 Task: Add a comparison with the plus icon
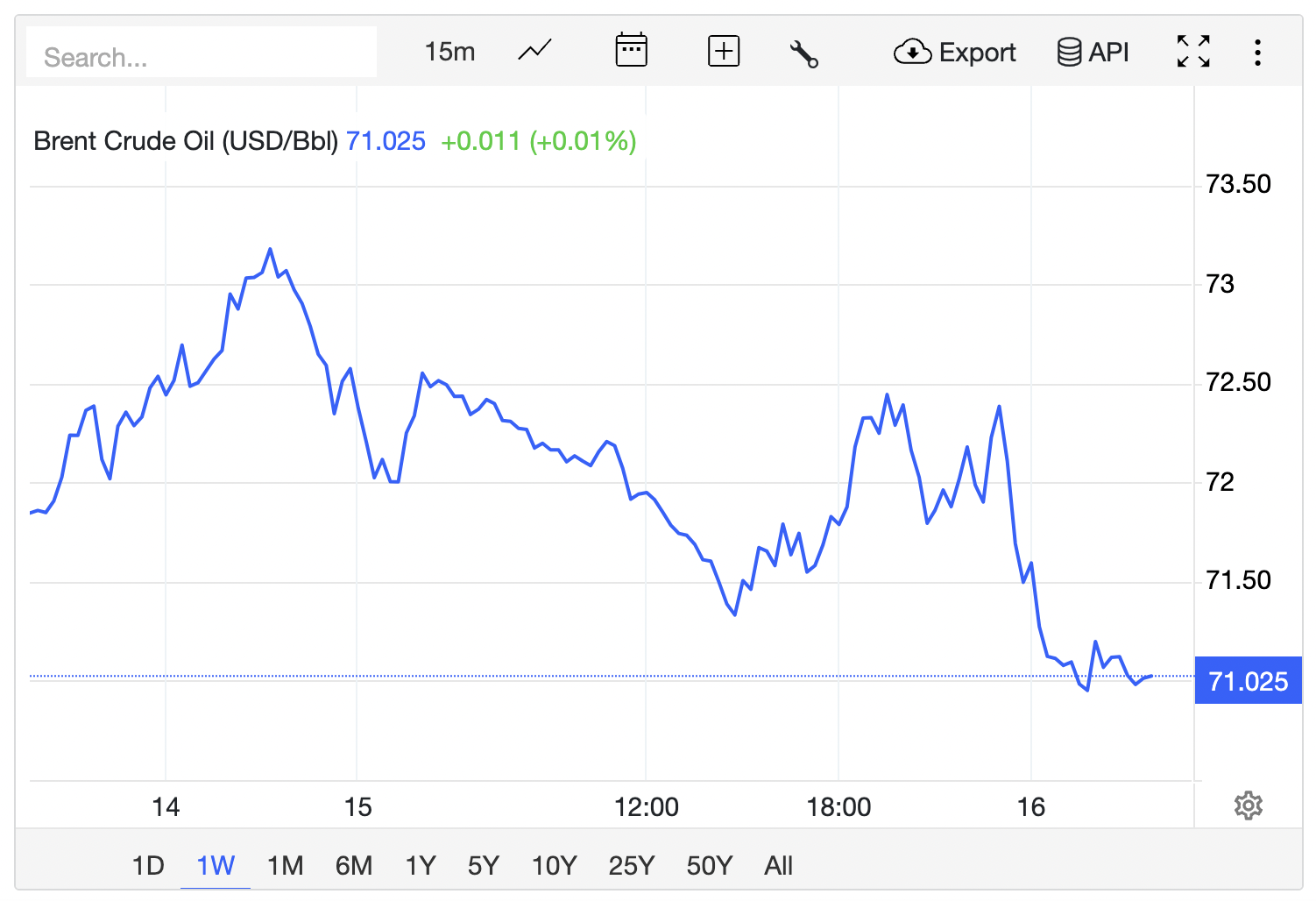(x=724, y=52)
